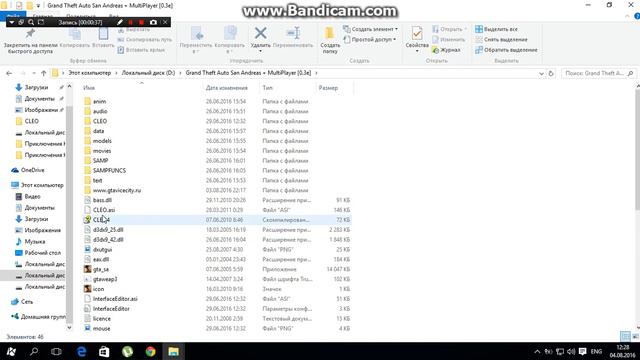Viewport: 640px width, 360px height.
Task: Open Task View on the taskbar
Action: click(x=56, y=351)
